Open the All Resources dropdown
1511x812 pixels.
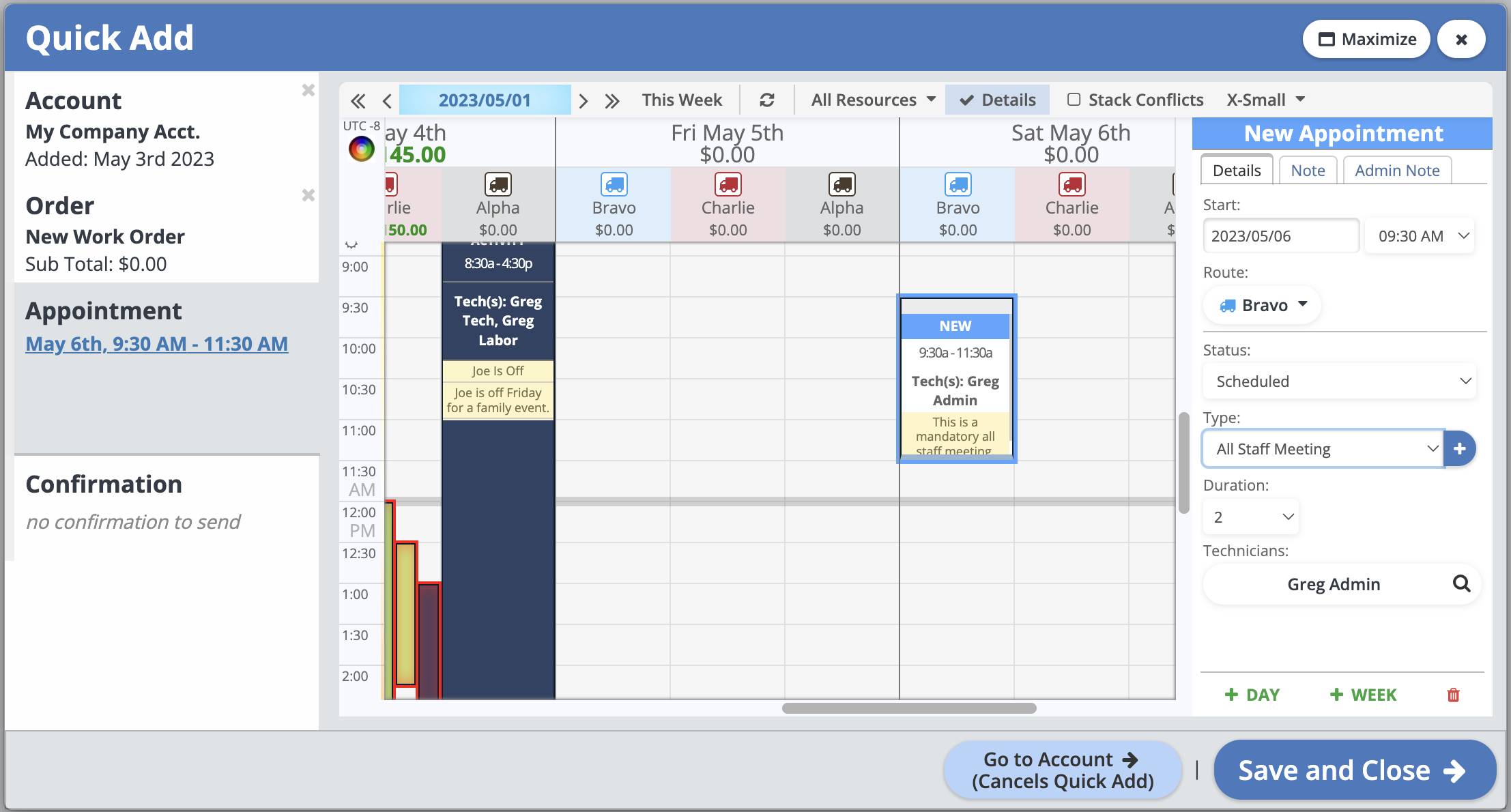point(873,100)
